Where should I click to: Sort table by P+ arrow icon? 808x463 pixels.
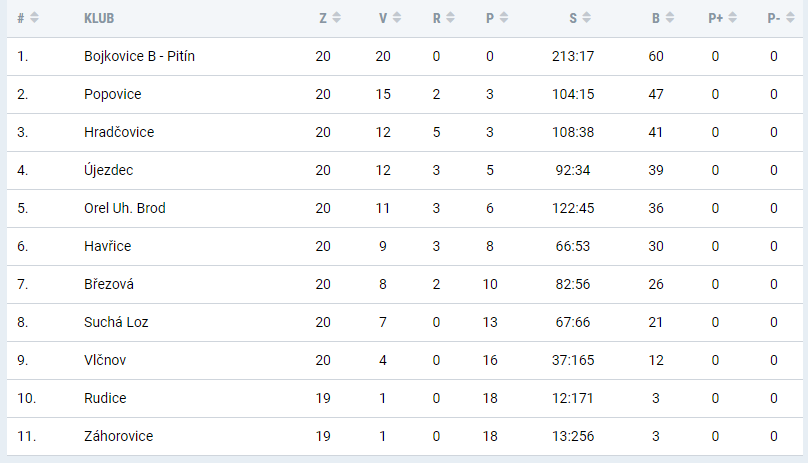733,18
